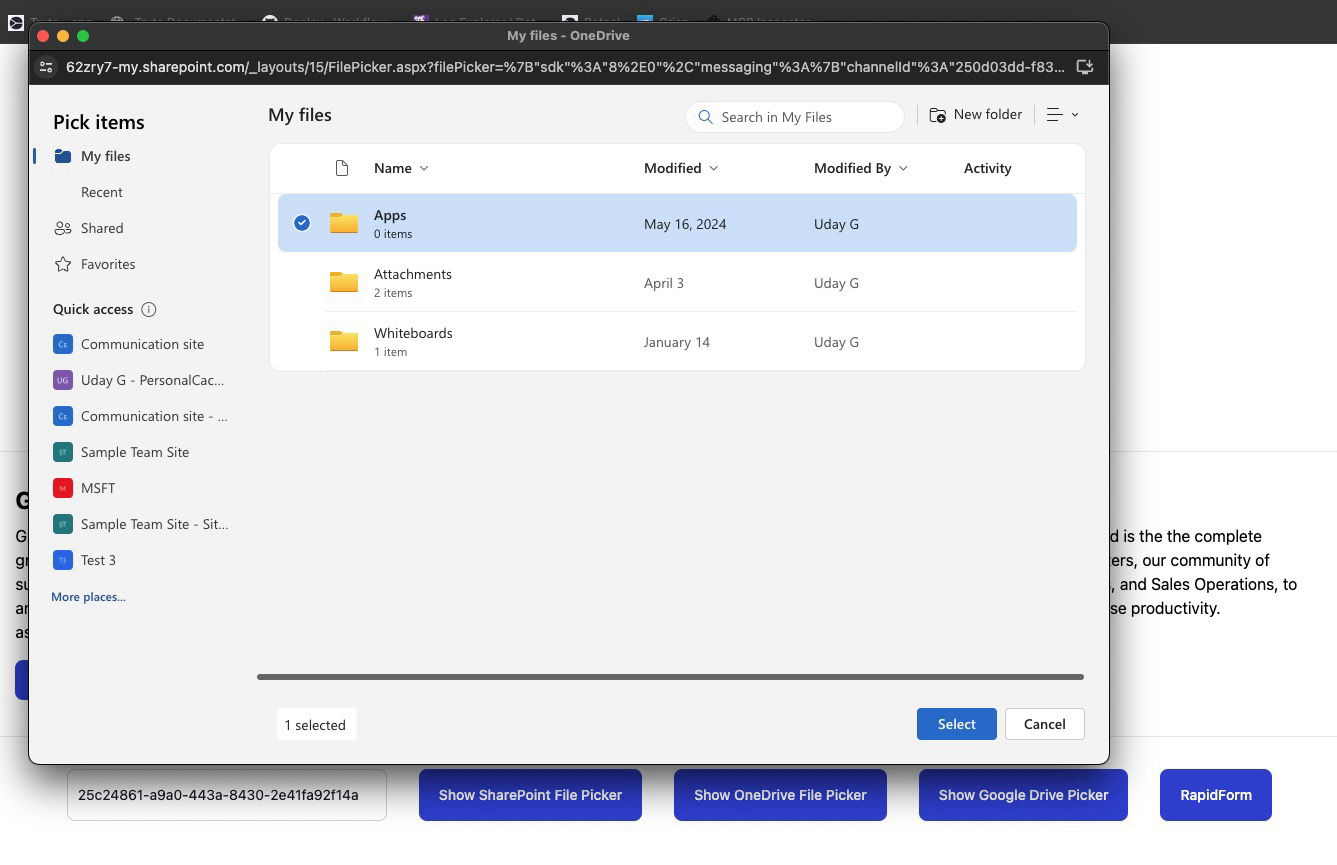Screen dimensions: 1337x865
Task: Click the address bar URL
Action: pos(565,67)
